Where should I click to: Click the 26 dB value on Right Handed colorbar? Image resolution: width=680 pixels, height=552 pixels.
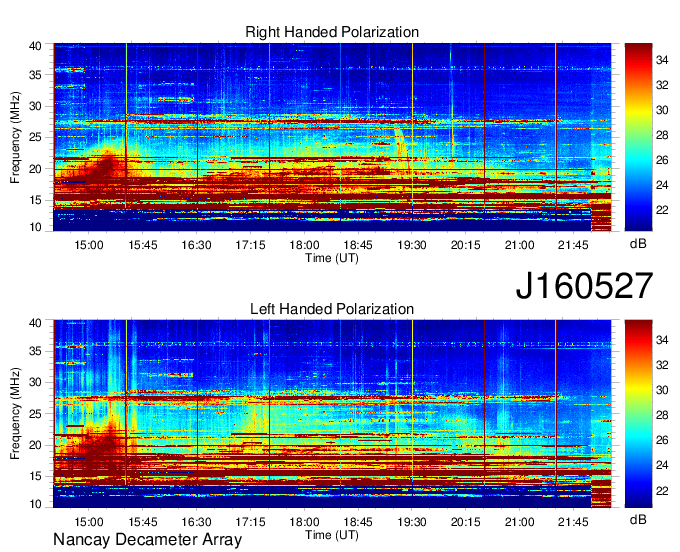pos(662,160)
